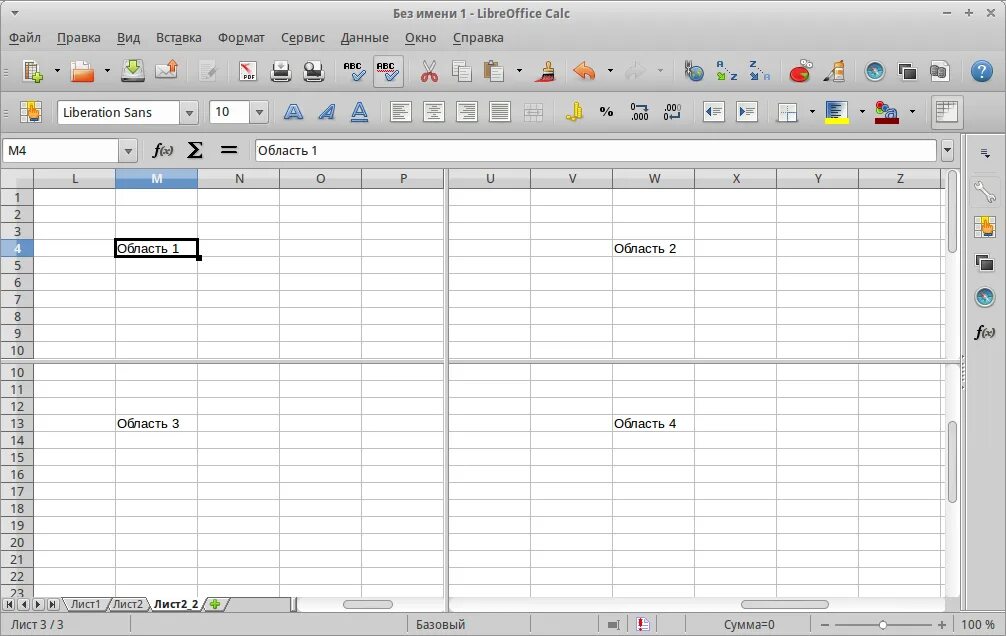Open the borders dropdown arrow

(812, 112)
